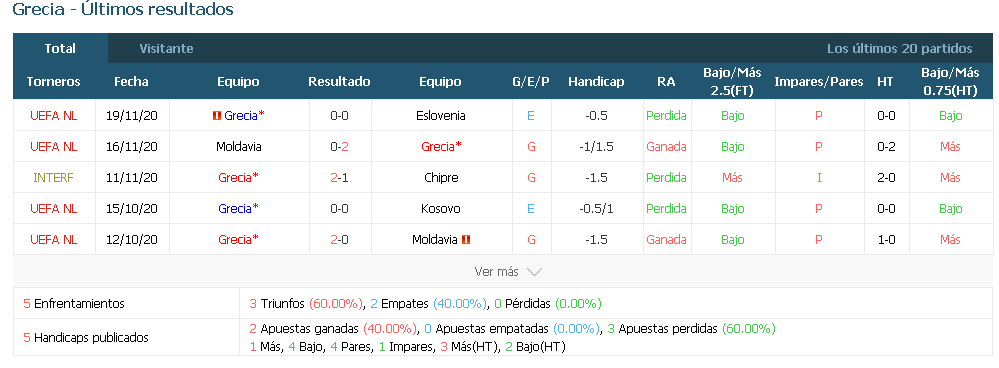Open INTERF tournament link
The width and height of the screenshot is (999, 368).
(54, 178)
